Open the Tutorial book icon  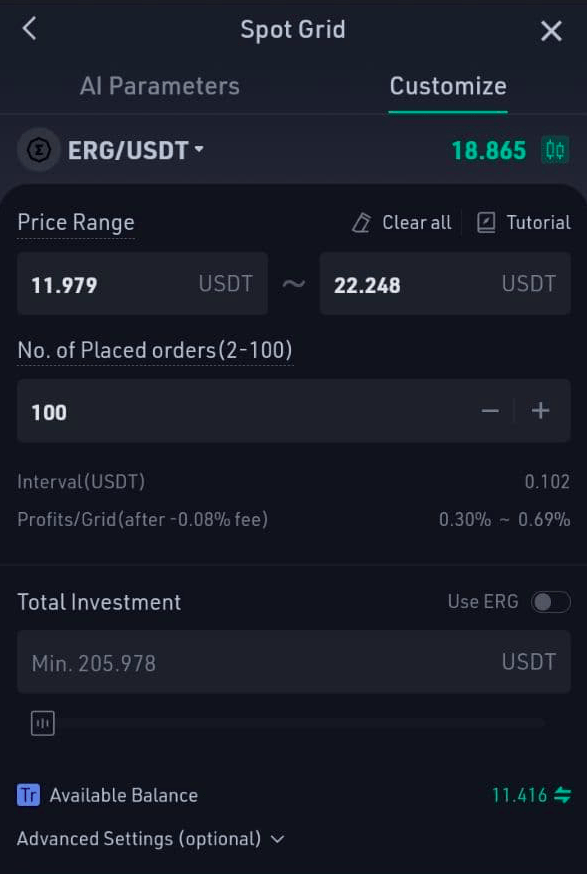pos(487,222)
